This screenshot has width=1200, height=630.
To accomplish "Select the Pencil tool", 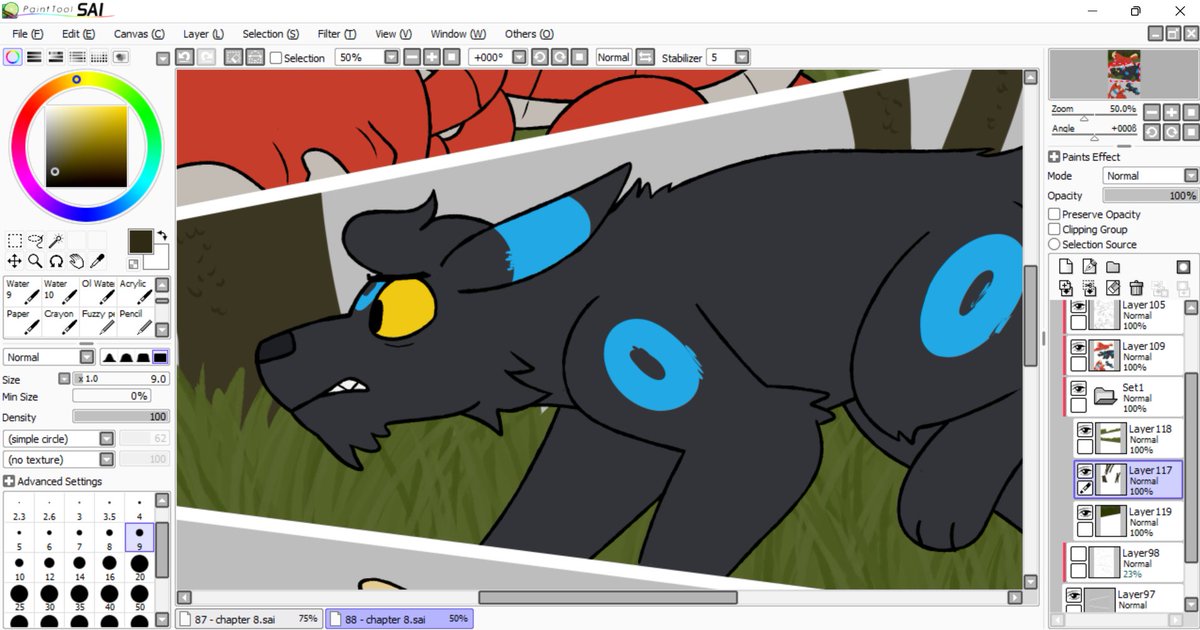I will tap(134, 320).
